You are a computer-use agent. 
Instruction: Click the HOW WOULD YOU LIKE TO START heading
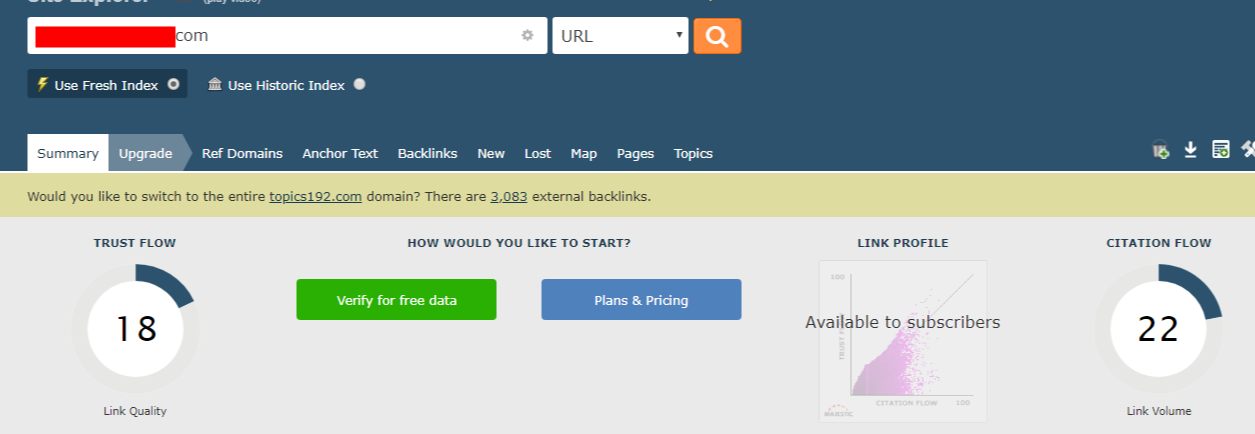(x=519, y=243)
